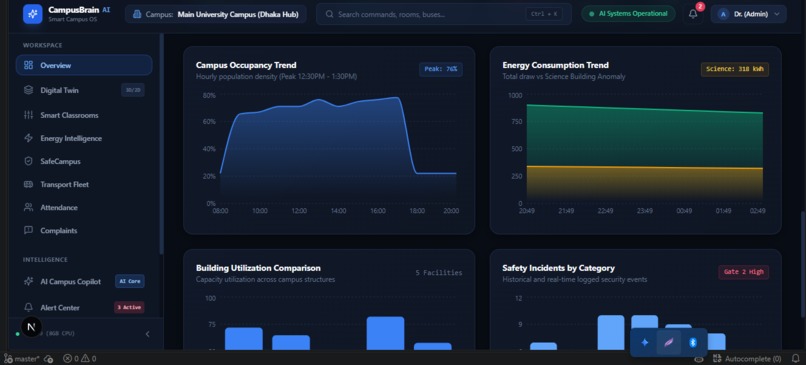Click the sidebar vertical scrollbar
The height and width of the screenshot is (365, 806).
click(x=161, y=144)
